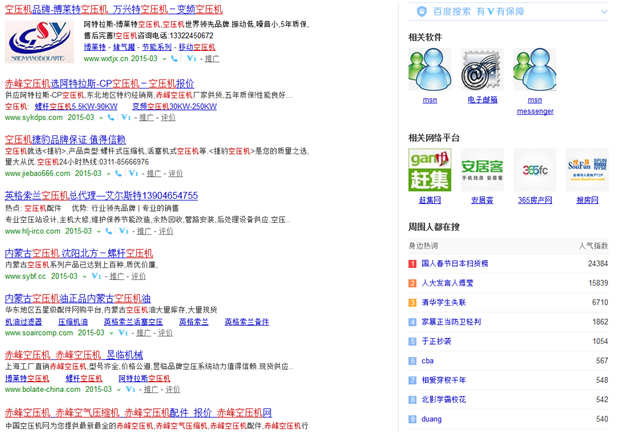Open dropdown arrow after www.hlj-irco.com 2015-03

click(98, 231)
